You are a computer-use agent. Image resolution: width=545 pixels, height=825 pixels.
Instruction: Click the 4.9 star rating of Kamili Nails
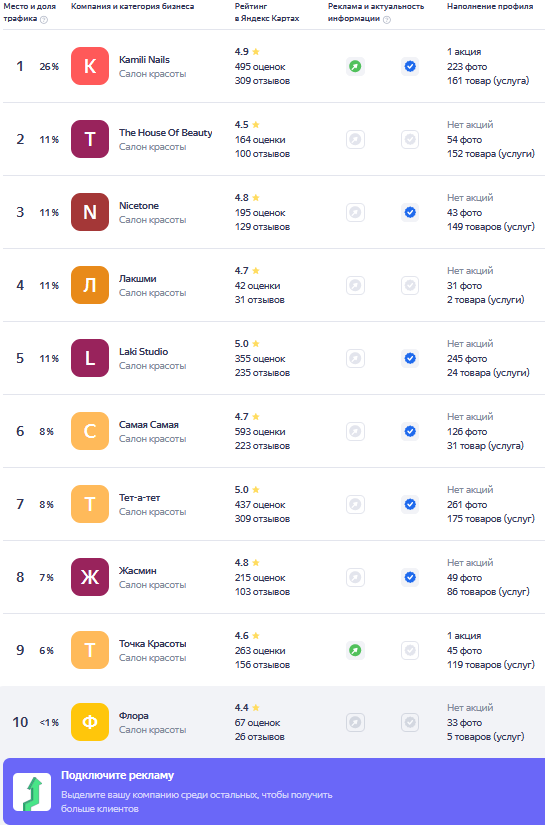coord(247,52)
